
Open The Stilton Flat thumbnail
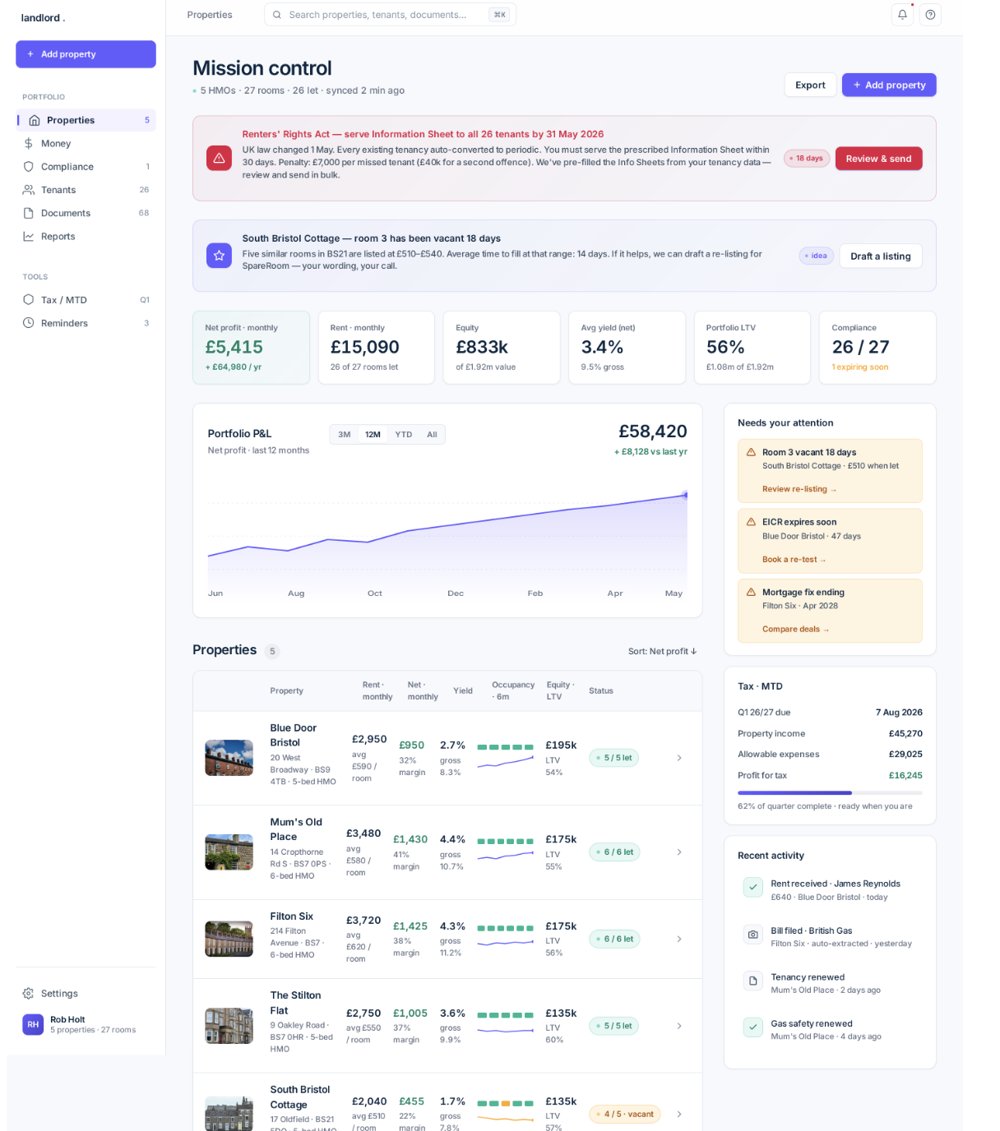tap(229, 1026)
